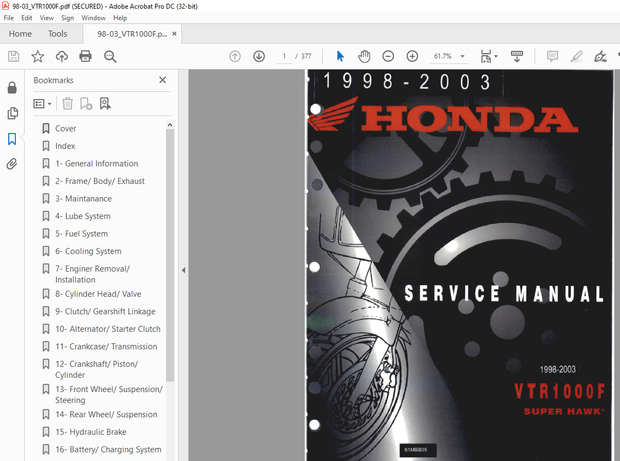620x461 pixels.
Task: Close the 98-03_VTR1000F document tab
Action: tap(174, 34)
